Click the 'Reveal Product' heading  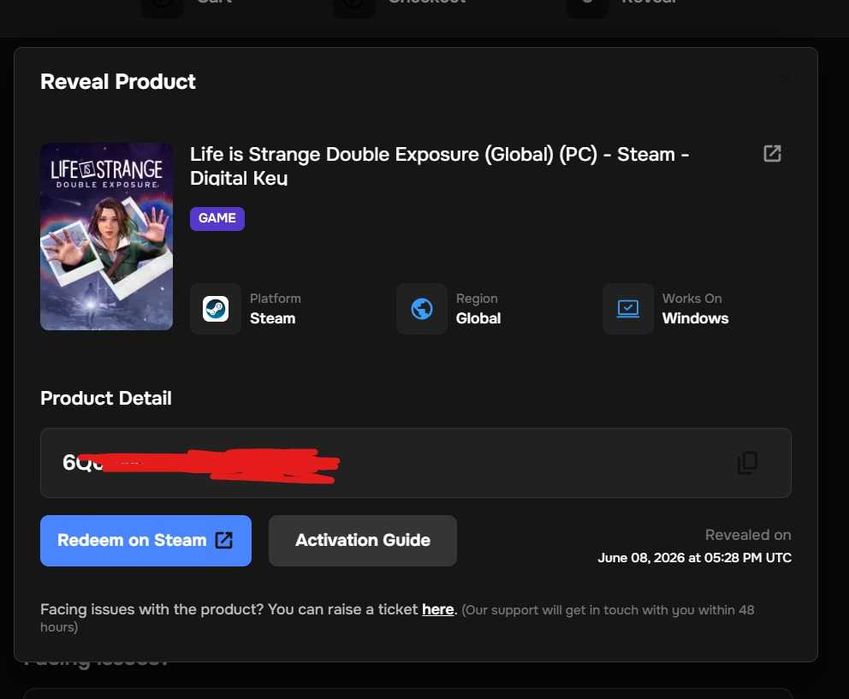coord(117,82)
